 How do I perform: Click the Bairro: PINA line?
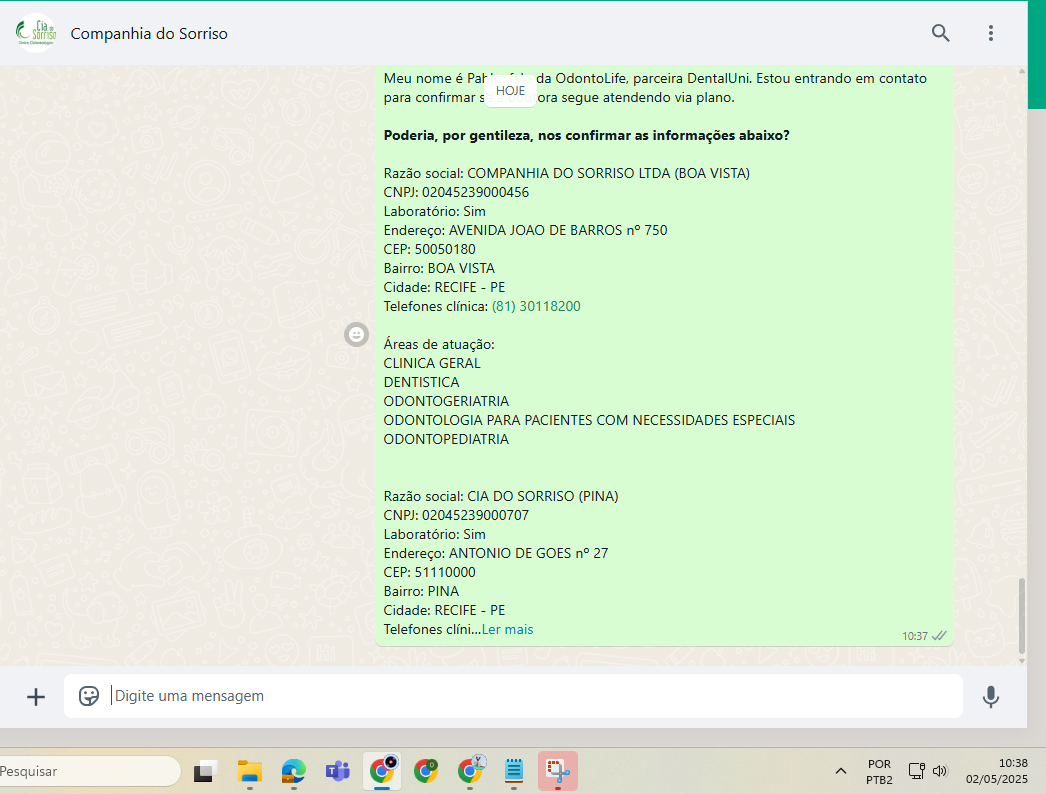point(422,591)
